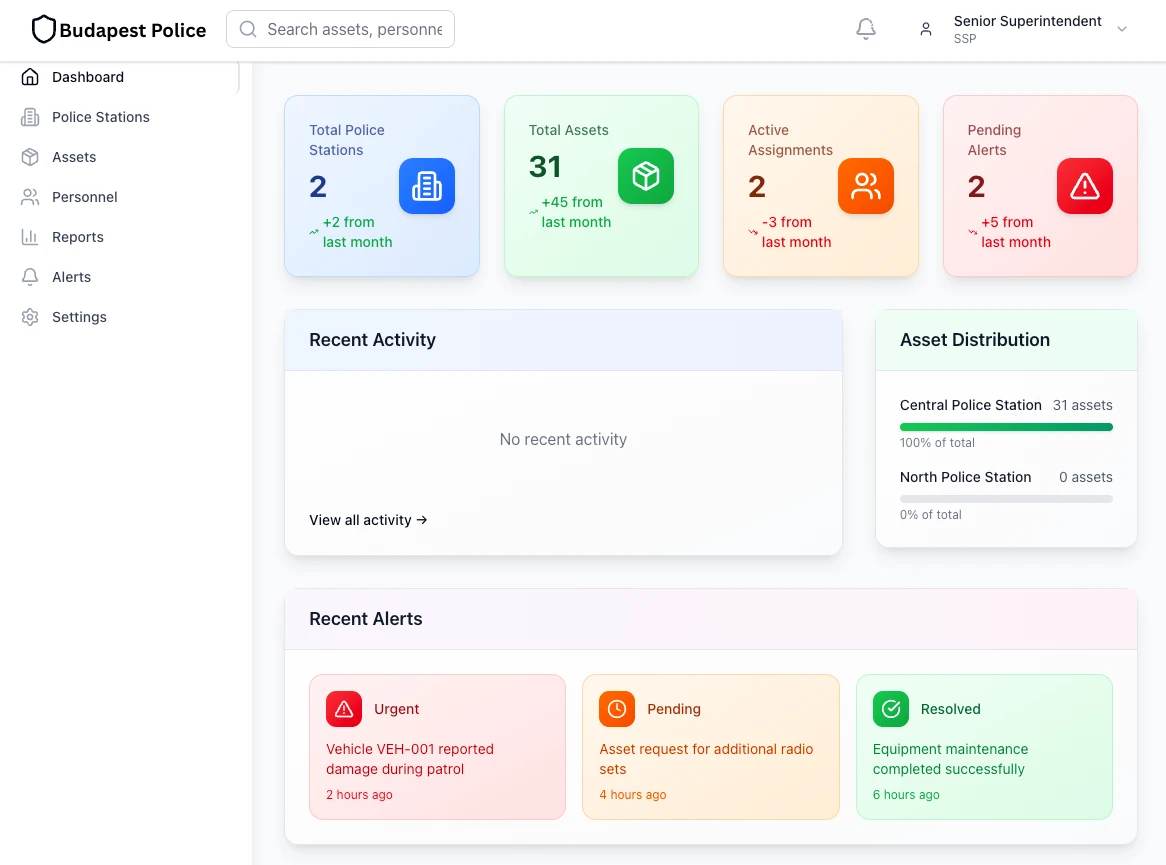Click the '0% of total' text

coord(930,515)
